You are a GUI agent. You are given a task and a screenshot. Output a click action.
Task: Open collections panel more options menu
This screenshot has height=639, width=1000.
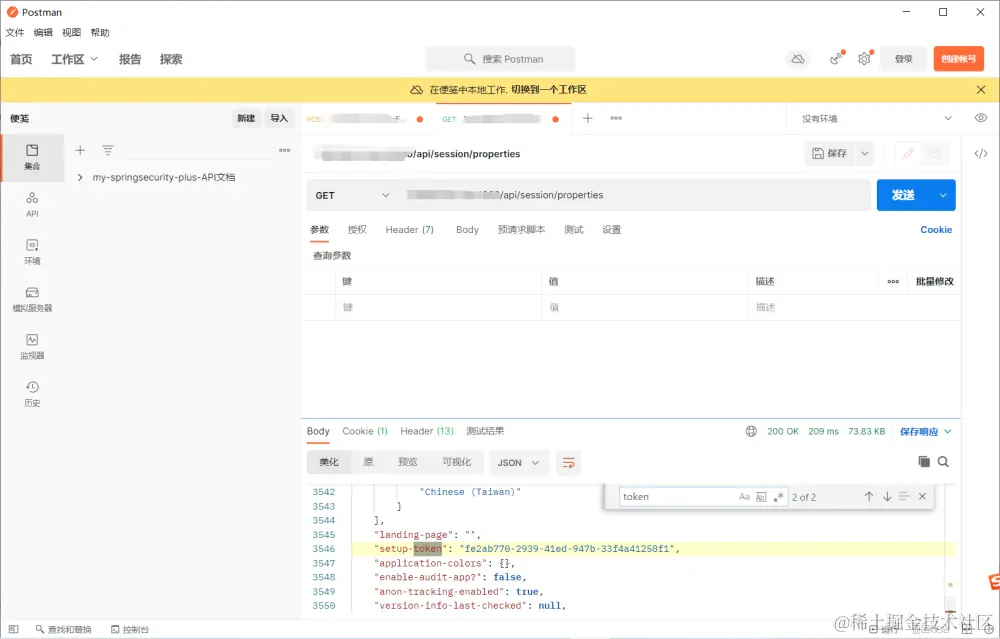click(284, 151)
